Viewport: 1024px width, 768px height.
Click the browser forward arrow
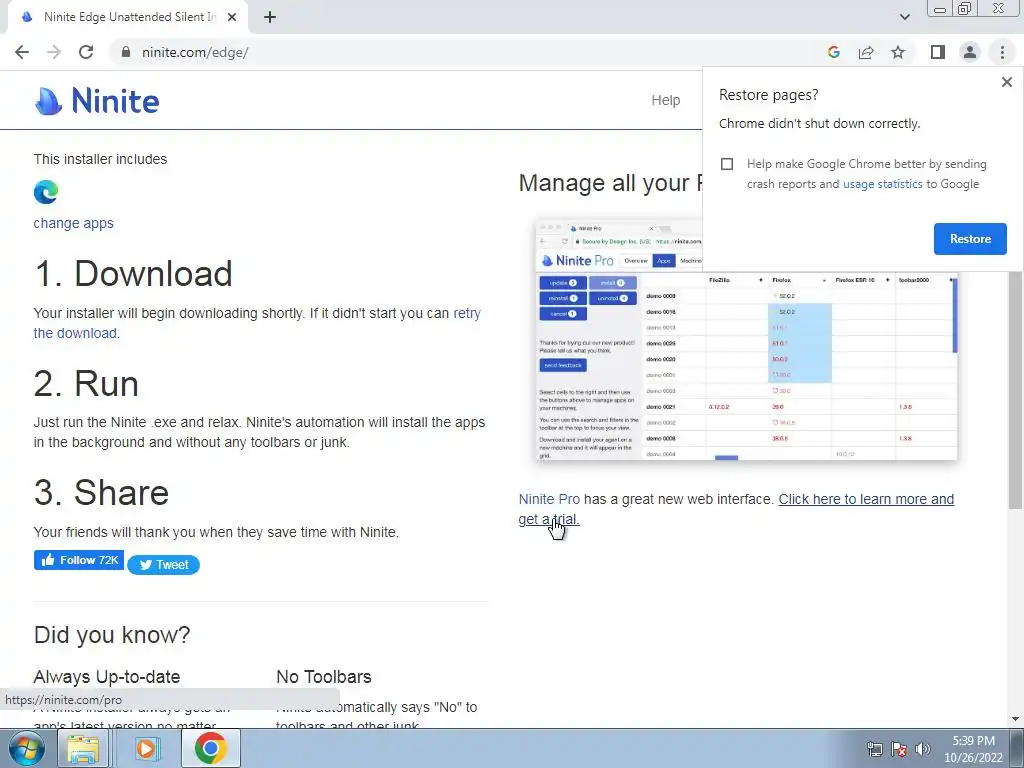pyautogui.click(x=54, y=52)
